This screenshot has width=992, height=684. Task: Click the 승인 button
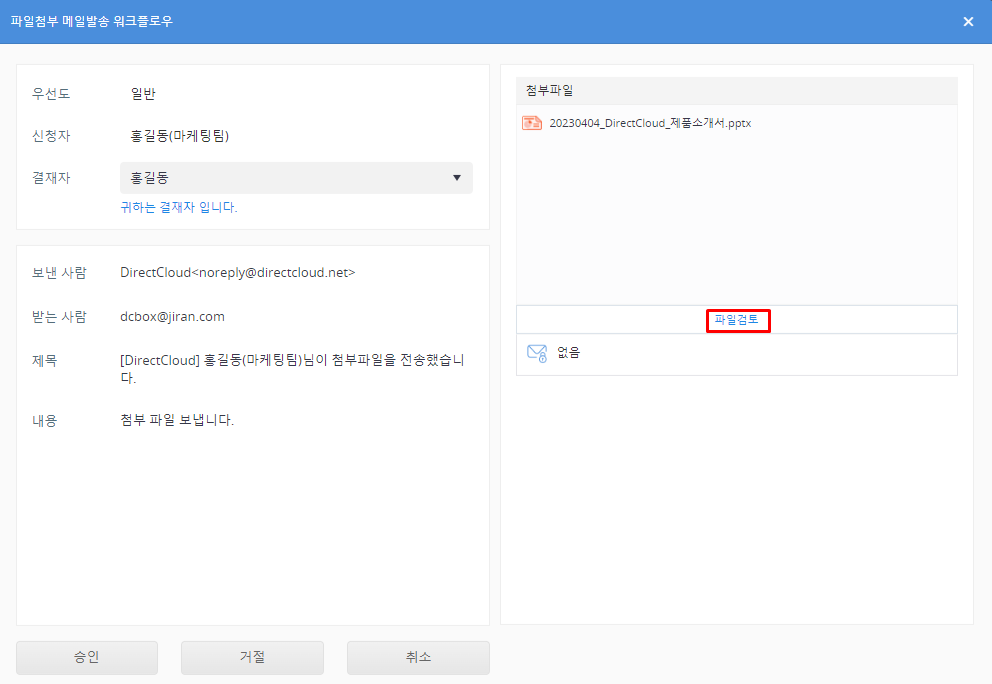(x=87, y=657)
